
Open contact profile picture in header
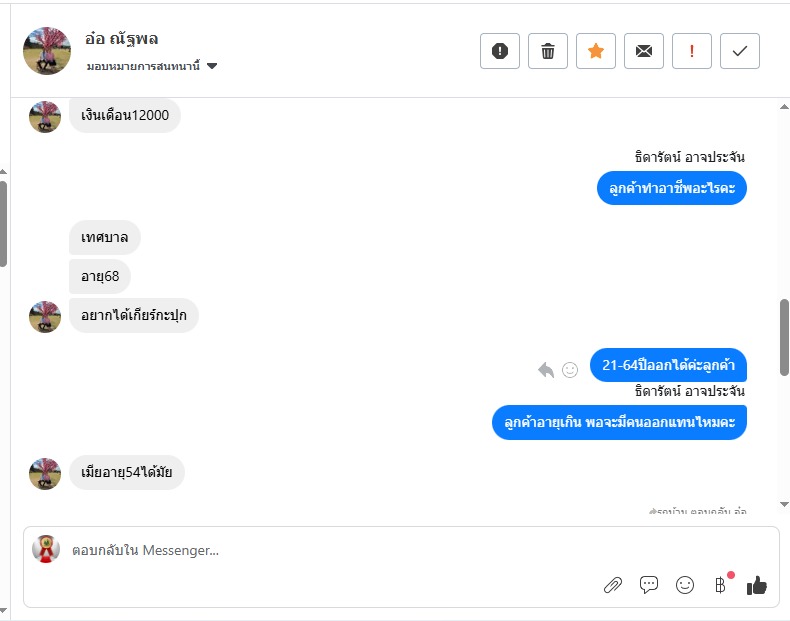(46, 51)
